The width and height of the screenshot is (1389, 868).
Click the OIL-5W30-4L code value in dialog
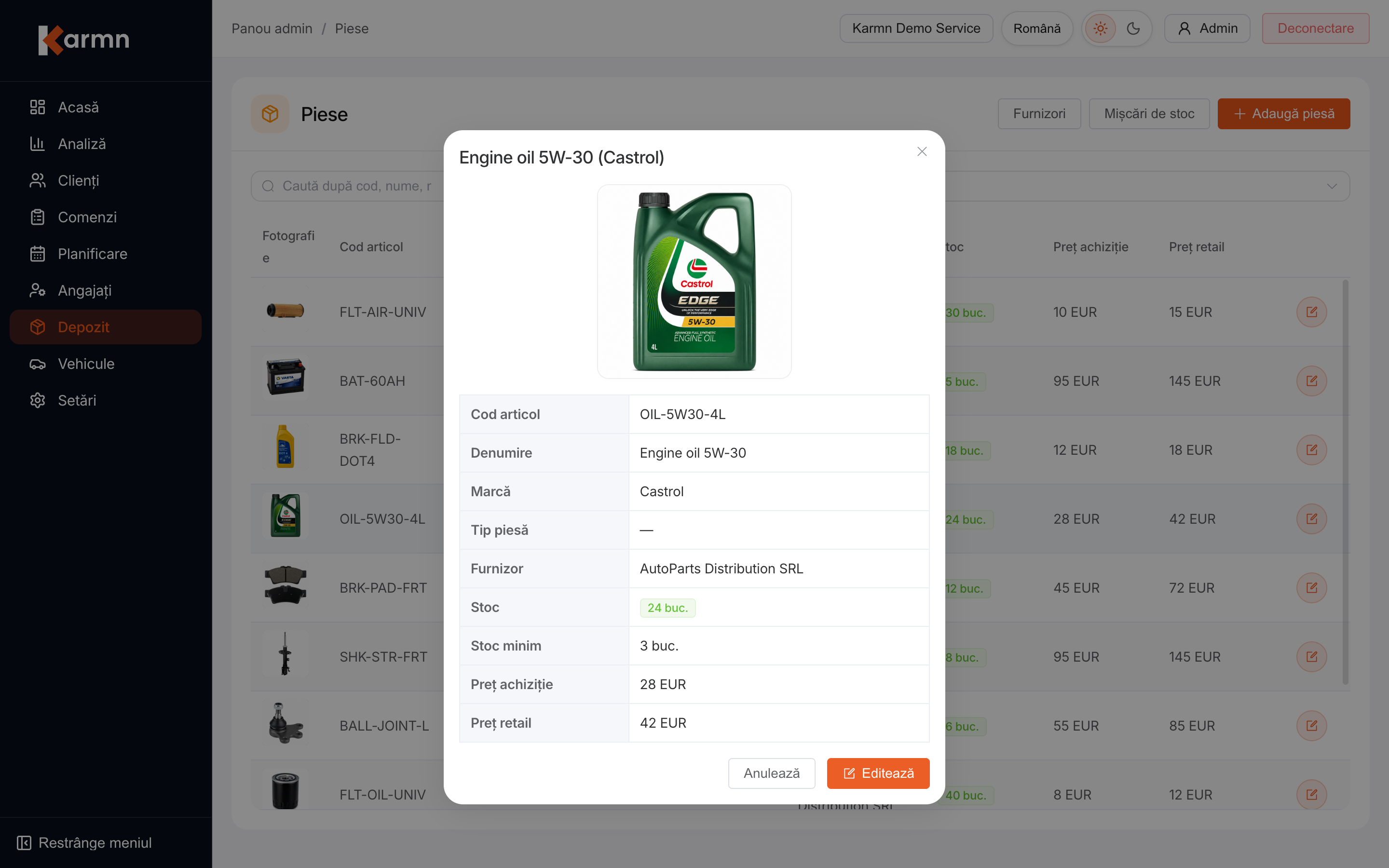[682, 415]
